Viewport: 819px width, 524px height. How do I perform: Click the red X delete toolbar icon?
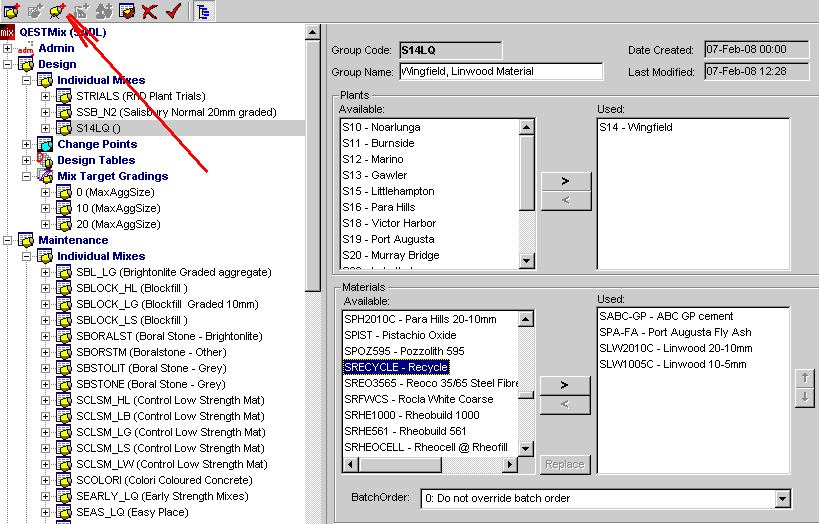click(x=150, y=11)
